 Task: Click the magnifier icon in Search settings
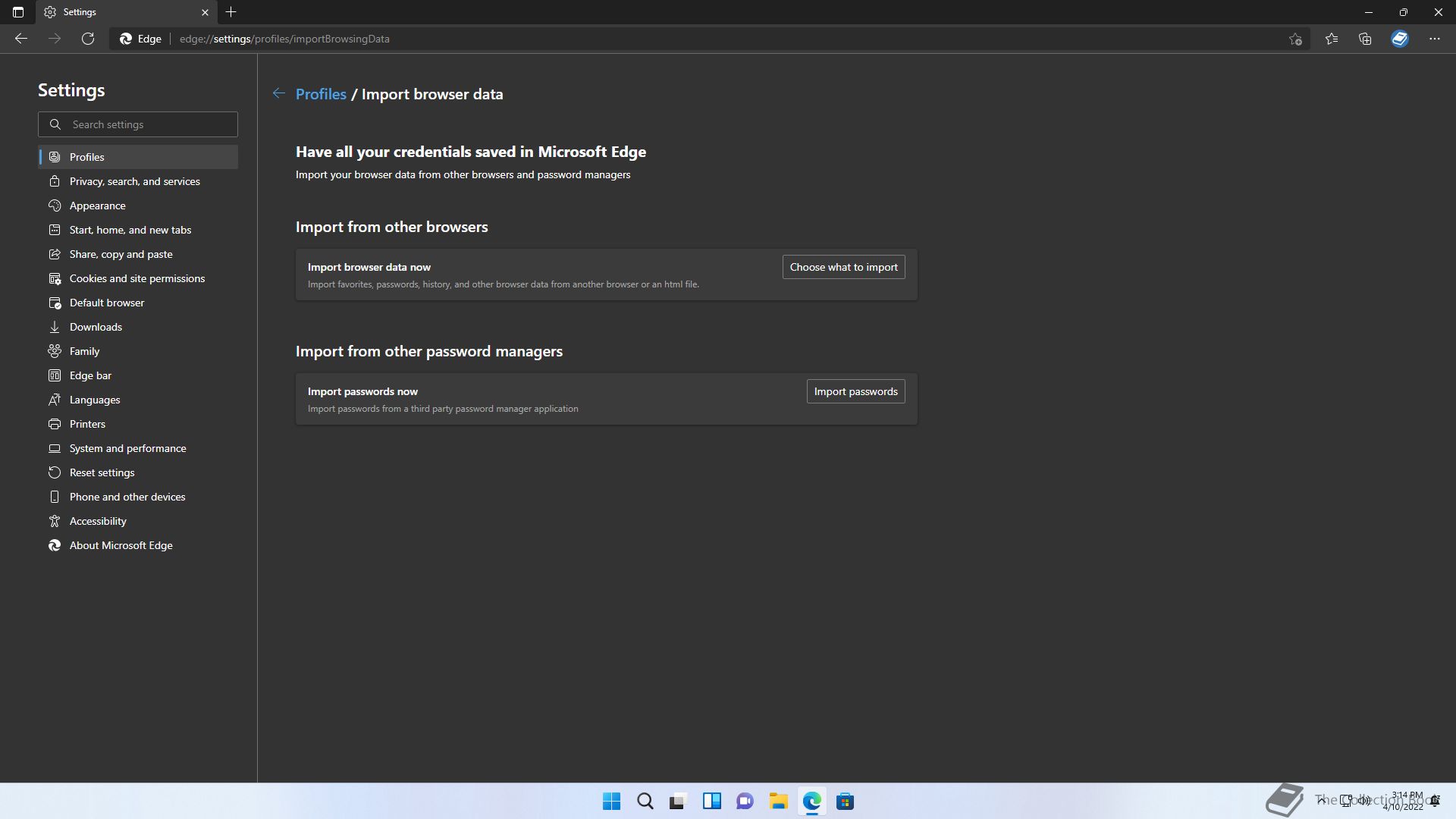click(x=55, y=124)
